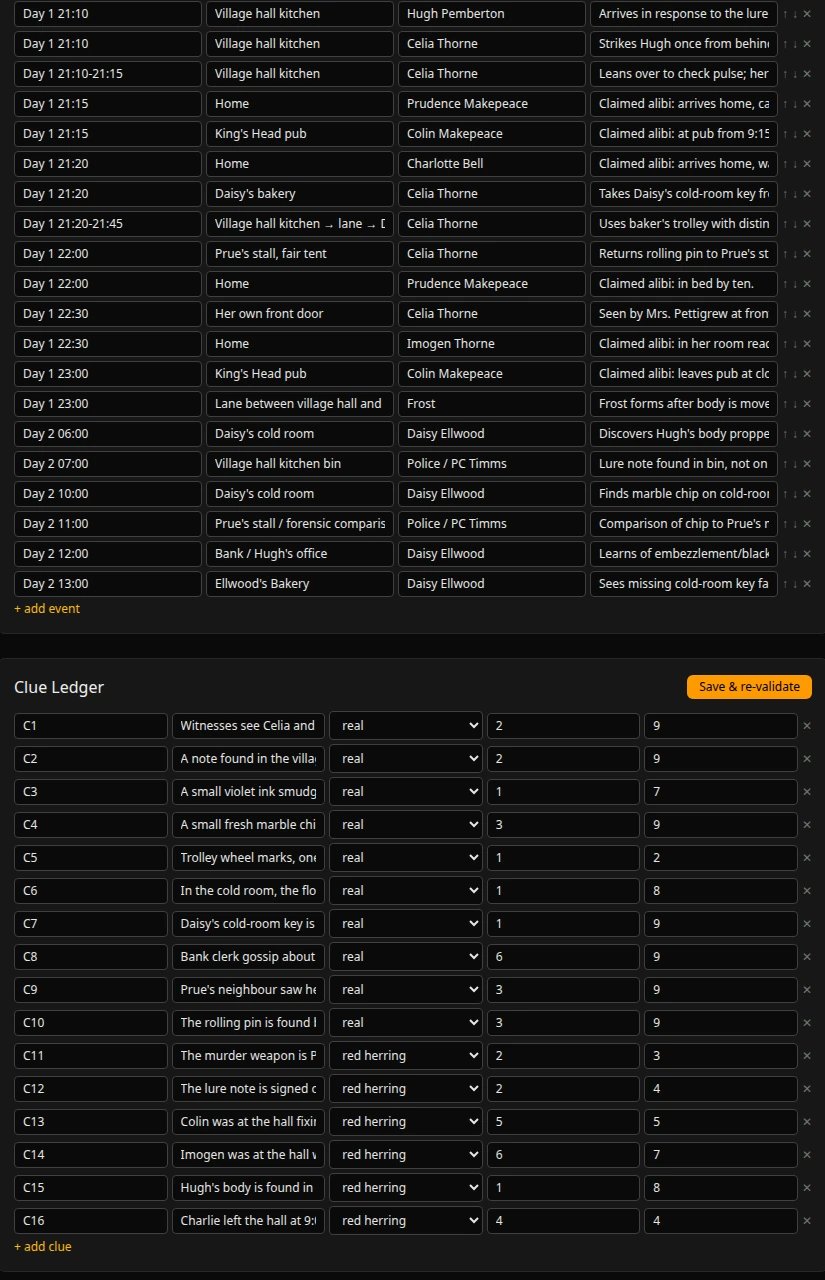Open red herring dropdown for clue C13
The image size is (825, 1280).
(x=406, y=1122)
